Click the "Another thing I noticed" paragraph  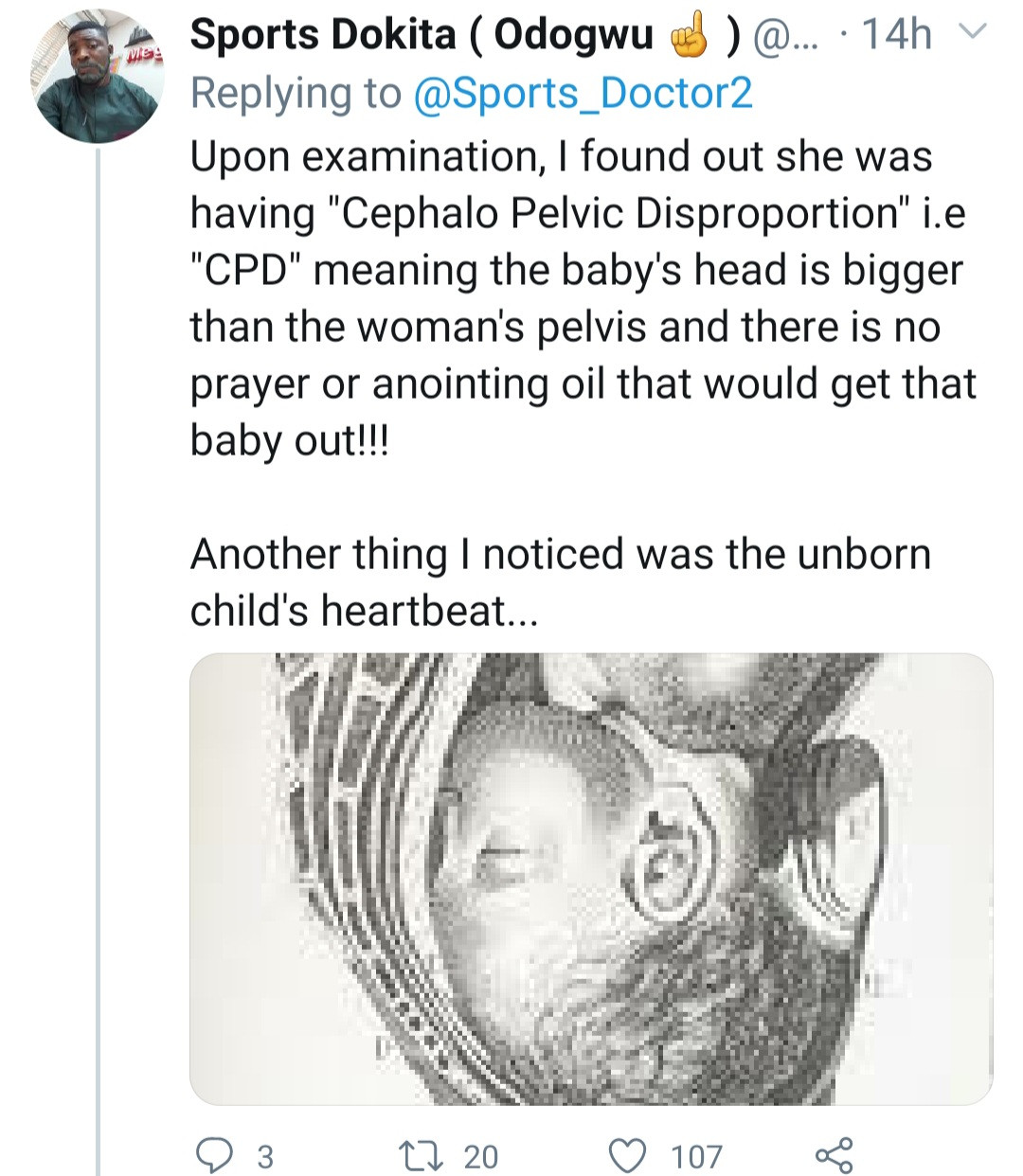(560, 554)
